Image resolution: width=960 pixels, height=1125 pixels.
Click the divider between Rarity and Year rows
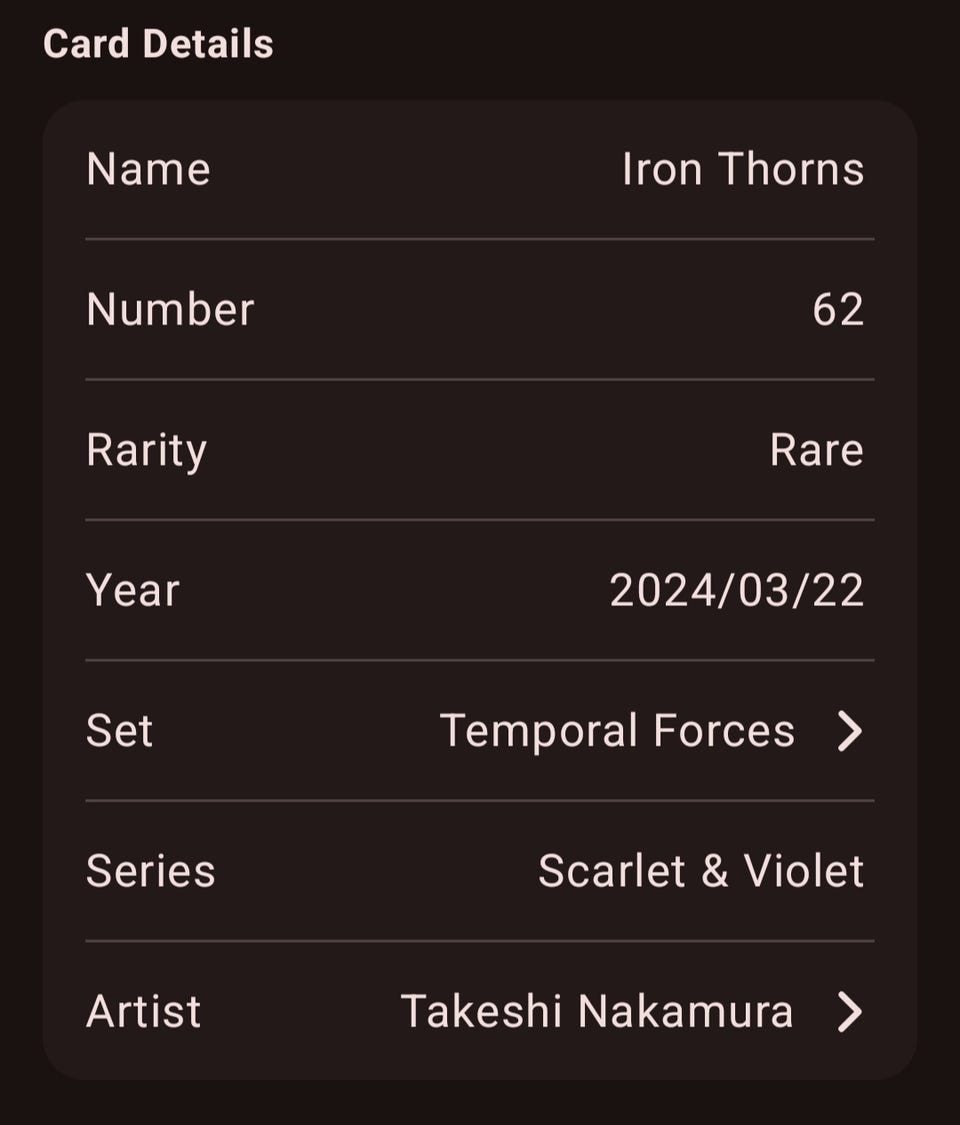[x=480, y=520]
